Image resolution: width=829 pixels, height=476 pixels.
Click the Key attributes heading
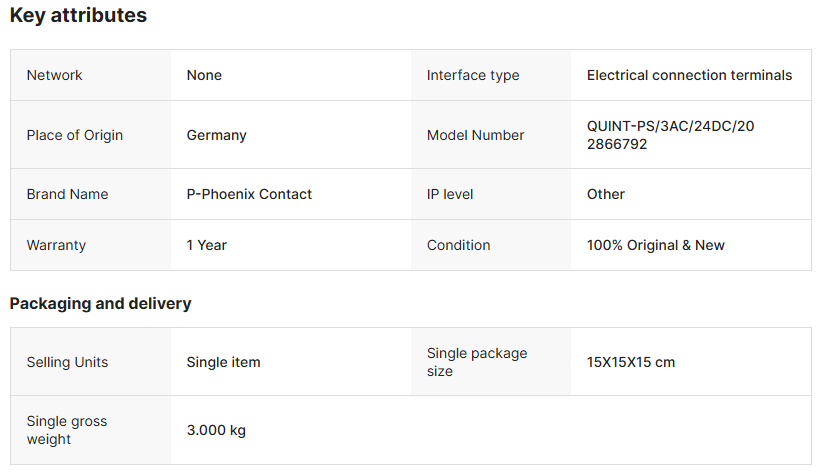point(78,16)
